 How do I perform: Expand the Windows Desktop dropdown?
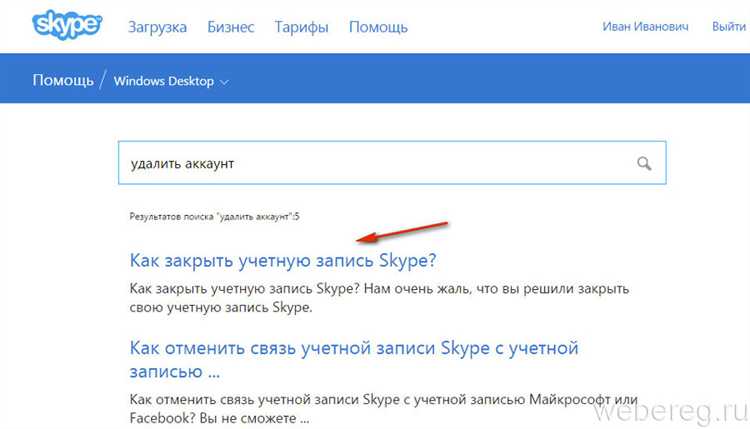(x=171, y=81)
